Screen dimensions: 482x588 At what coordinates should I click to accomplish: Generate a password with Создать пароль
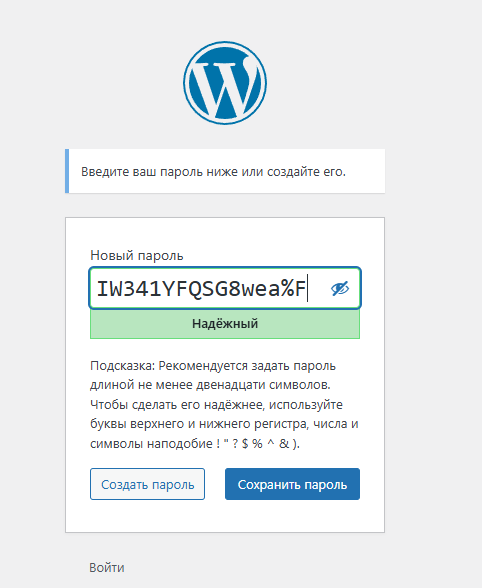(147, 484)
